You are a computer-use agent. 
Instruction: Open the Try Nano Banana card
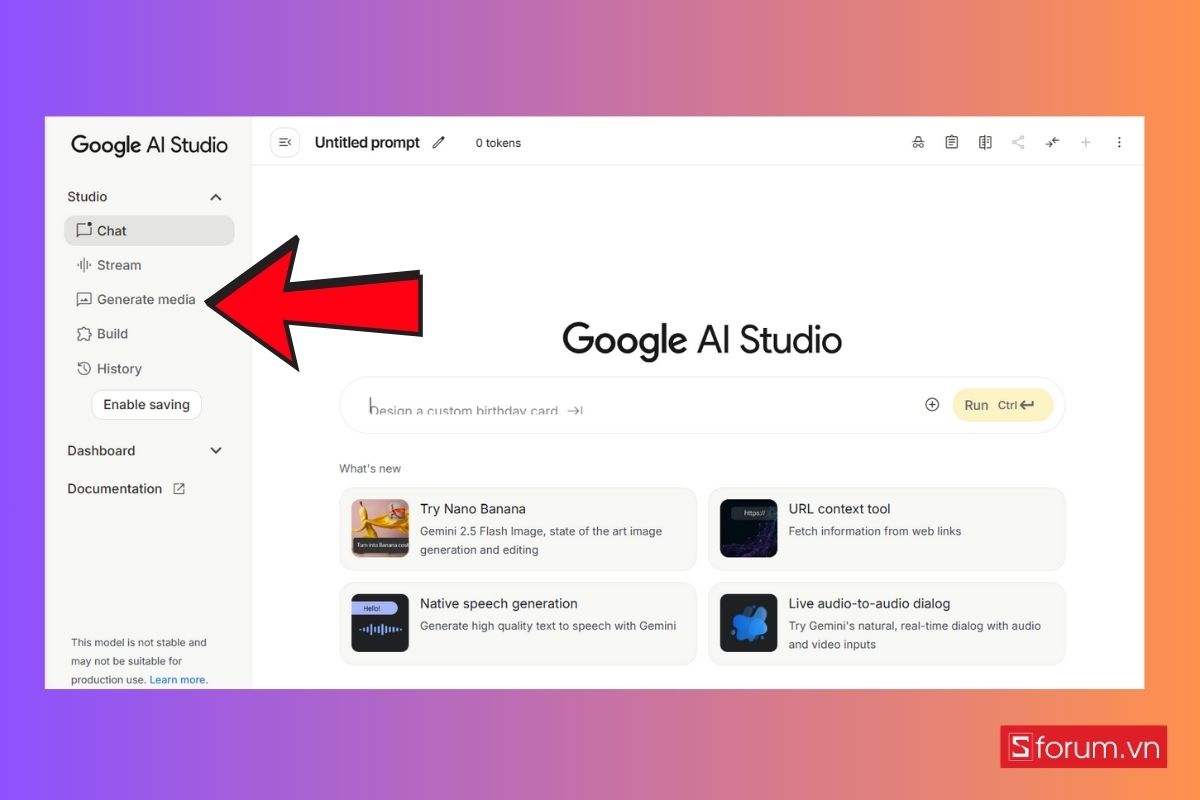pyautogui.click(x=518, y=528)
